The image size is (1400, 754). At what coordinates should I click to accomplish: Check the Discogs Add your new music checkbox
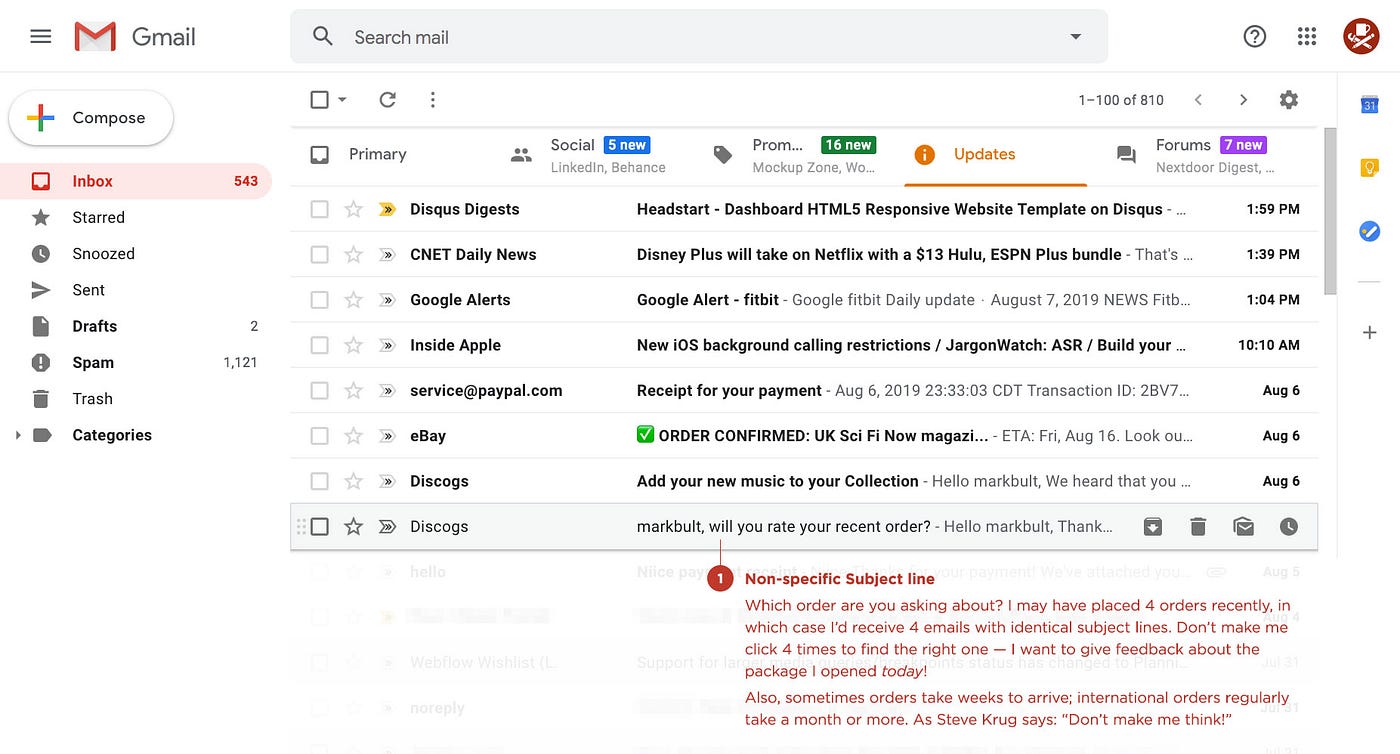pos(319,481)
